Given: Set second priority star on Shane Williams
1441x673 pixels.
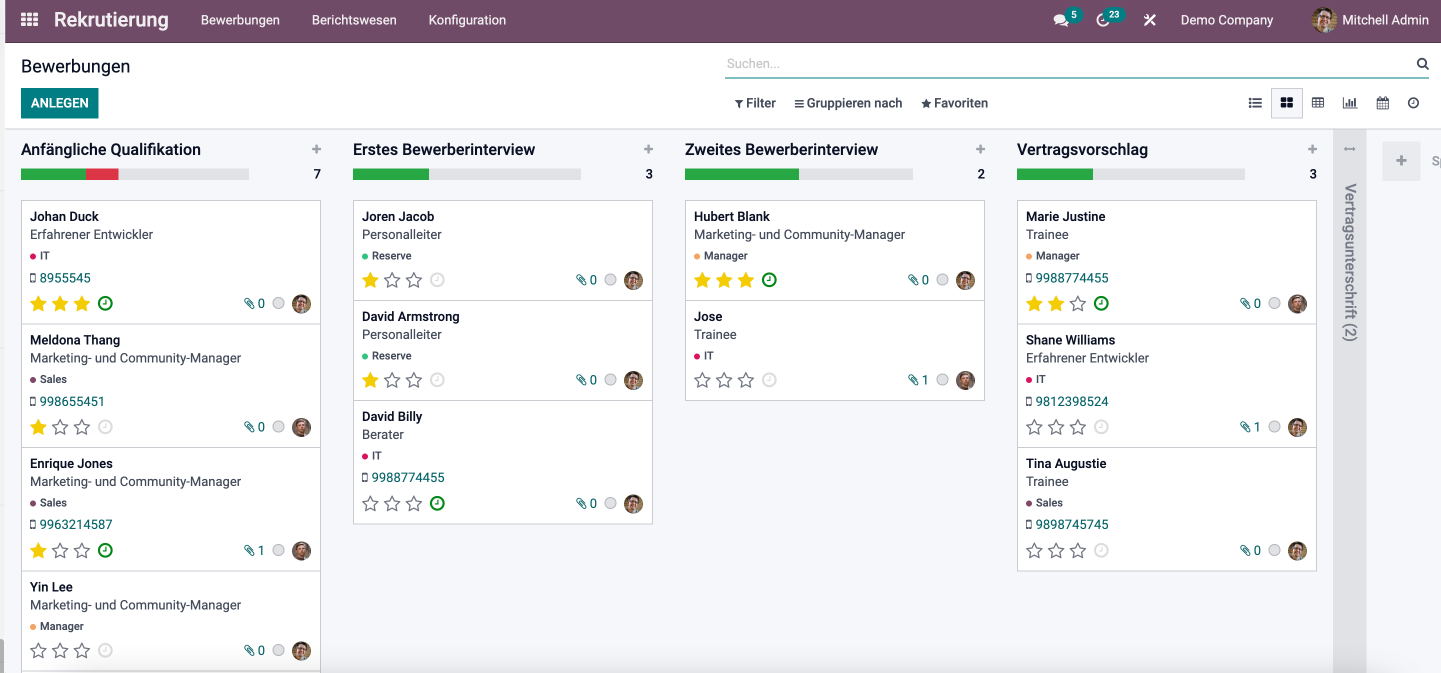Looking at the screenshot, I should [1056, 427].
